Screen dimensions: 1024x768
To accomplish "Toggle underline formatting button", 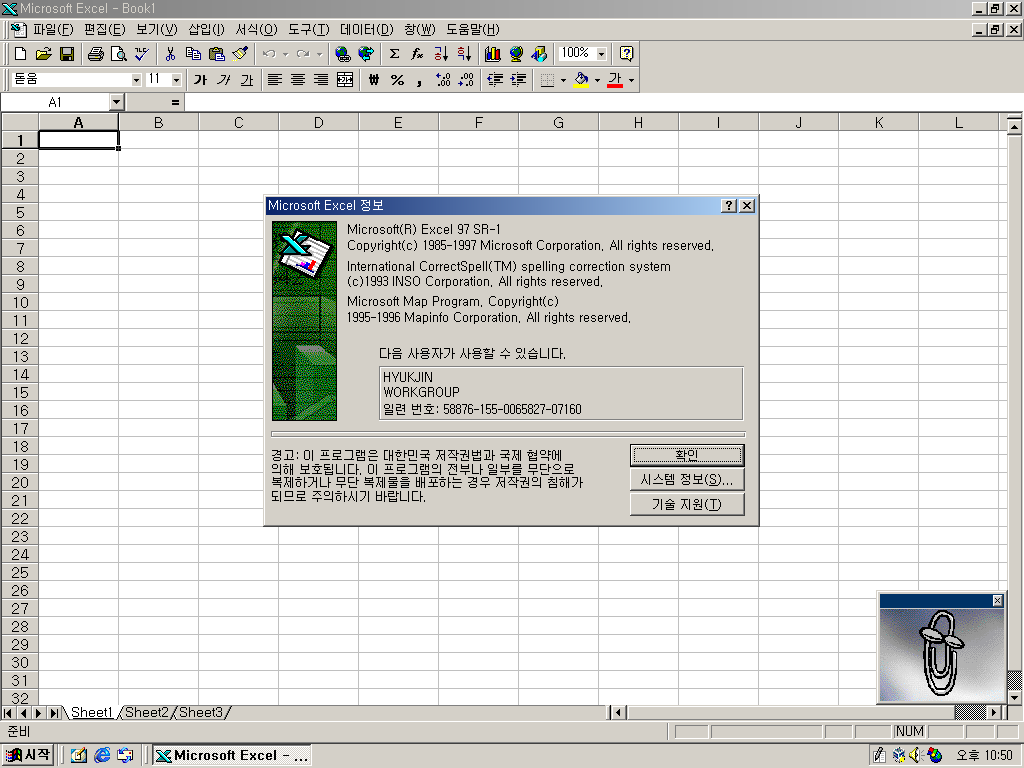I will 246,80.
